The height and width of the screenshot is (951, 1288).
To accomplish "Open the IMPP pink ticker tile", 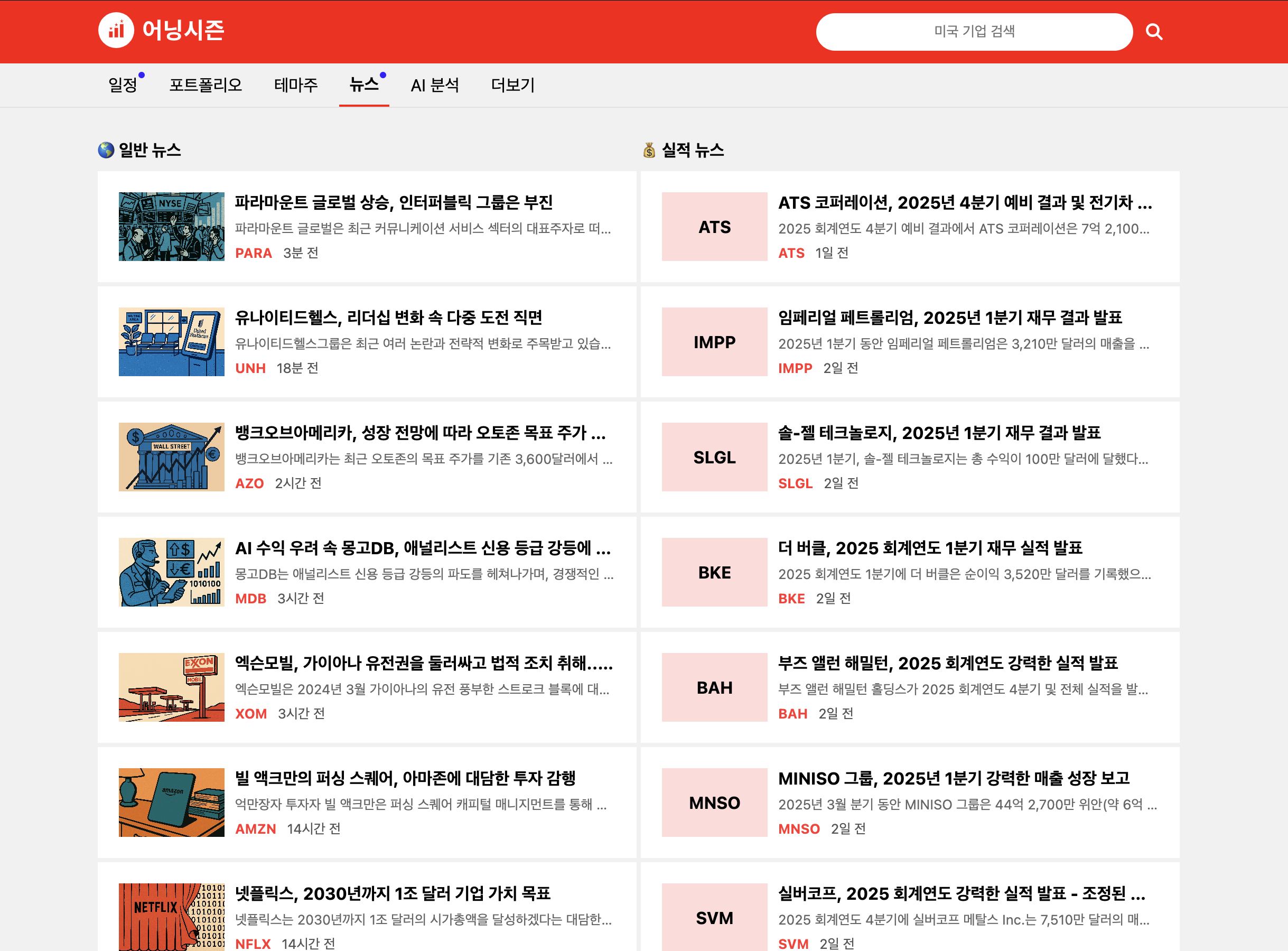I will 714,341.
